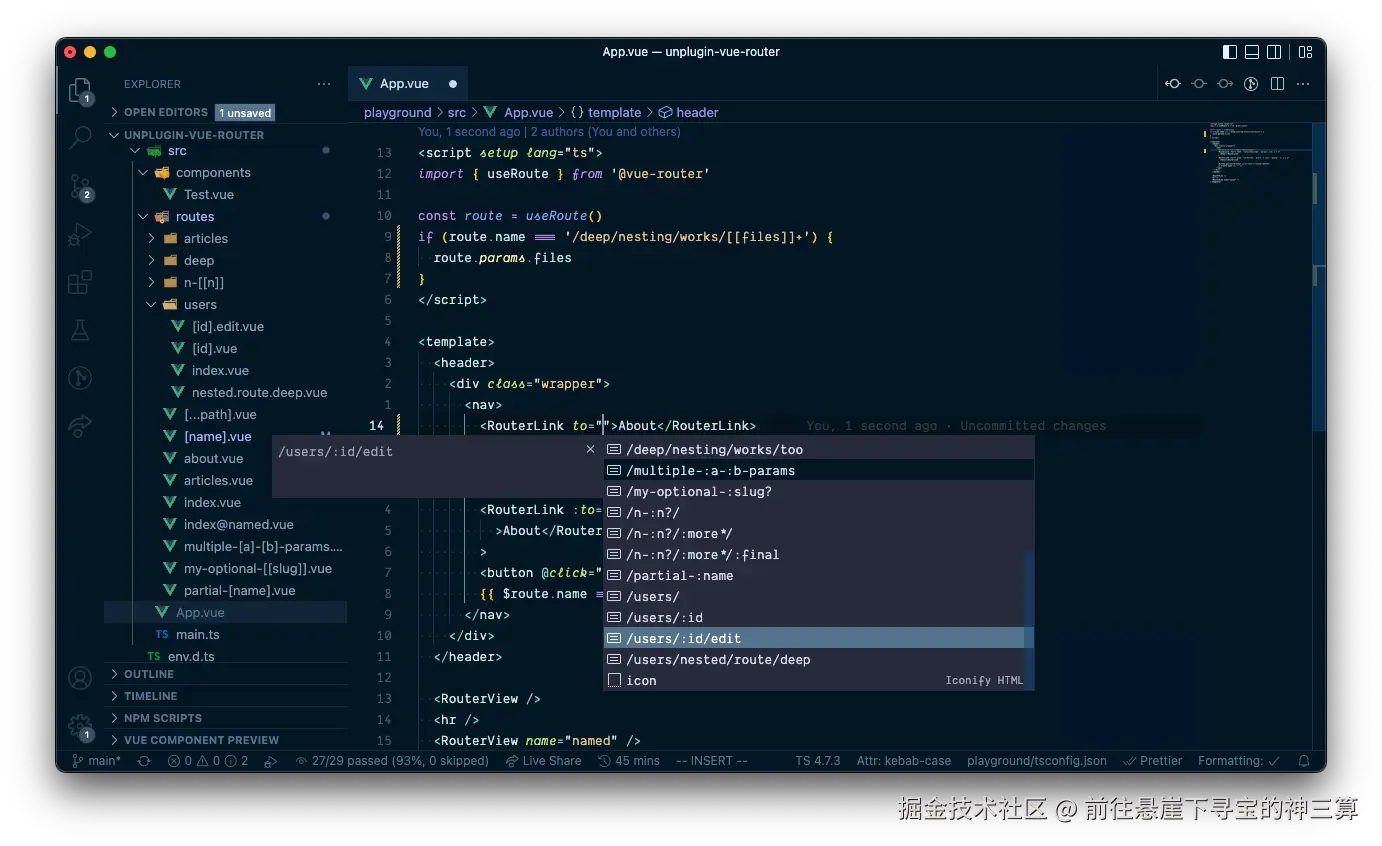Open the Live Share arrow activity icon

80,426
